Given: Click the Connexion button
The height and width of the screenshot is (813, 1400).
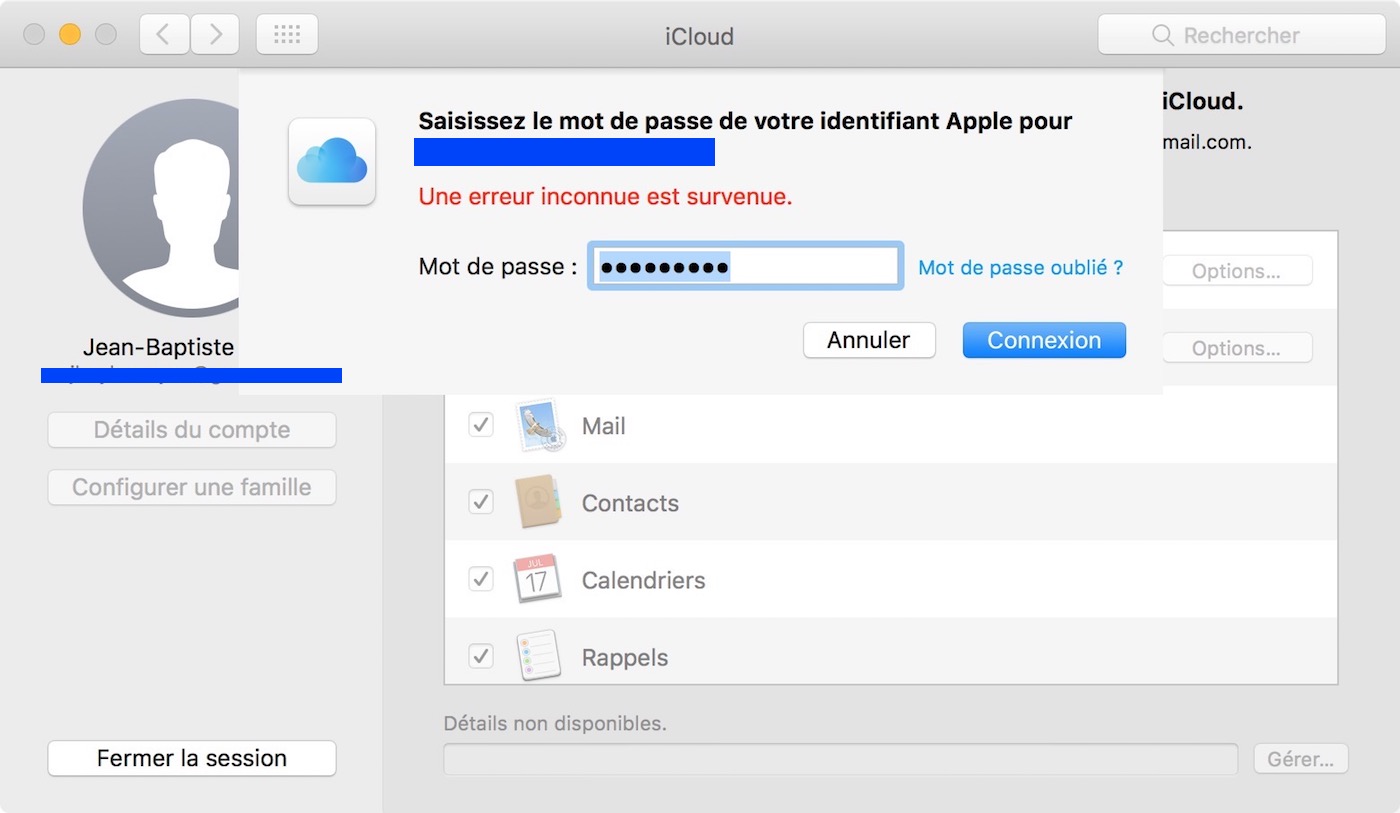Looking at the screenshot, I should pyautogui.click(x=1044, y=340).
